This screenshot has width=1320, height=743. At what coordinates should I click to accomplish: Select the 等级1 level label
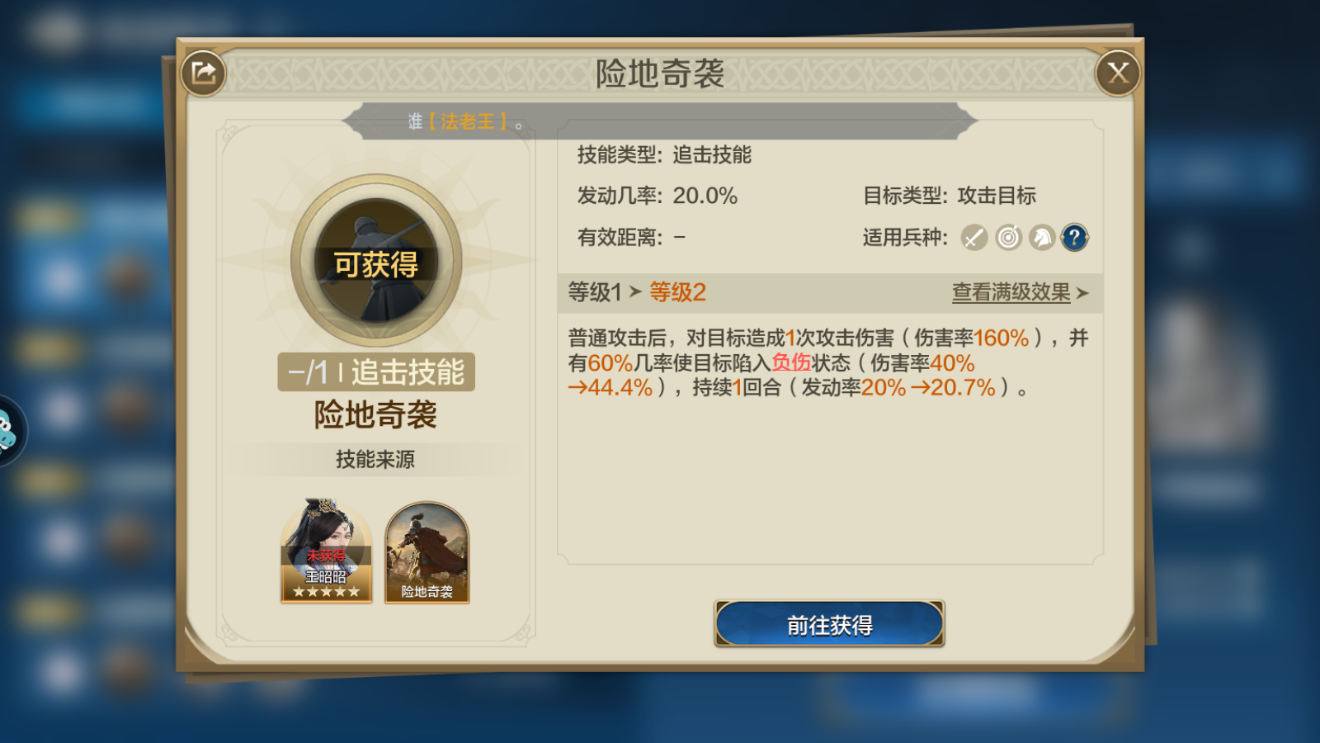point(594,292)
